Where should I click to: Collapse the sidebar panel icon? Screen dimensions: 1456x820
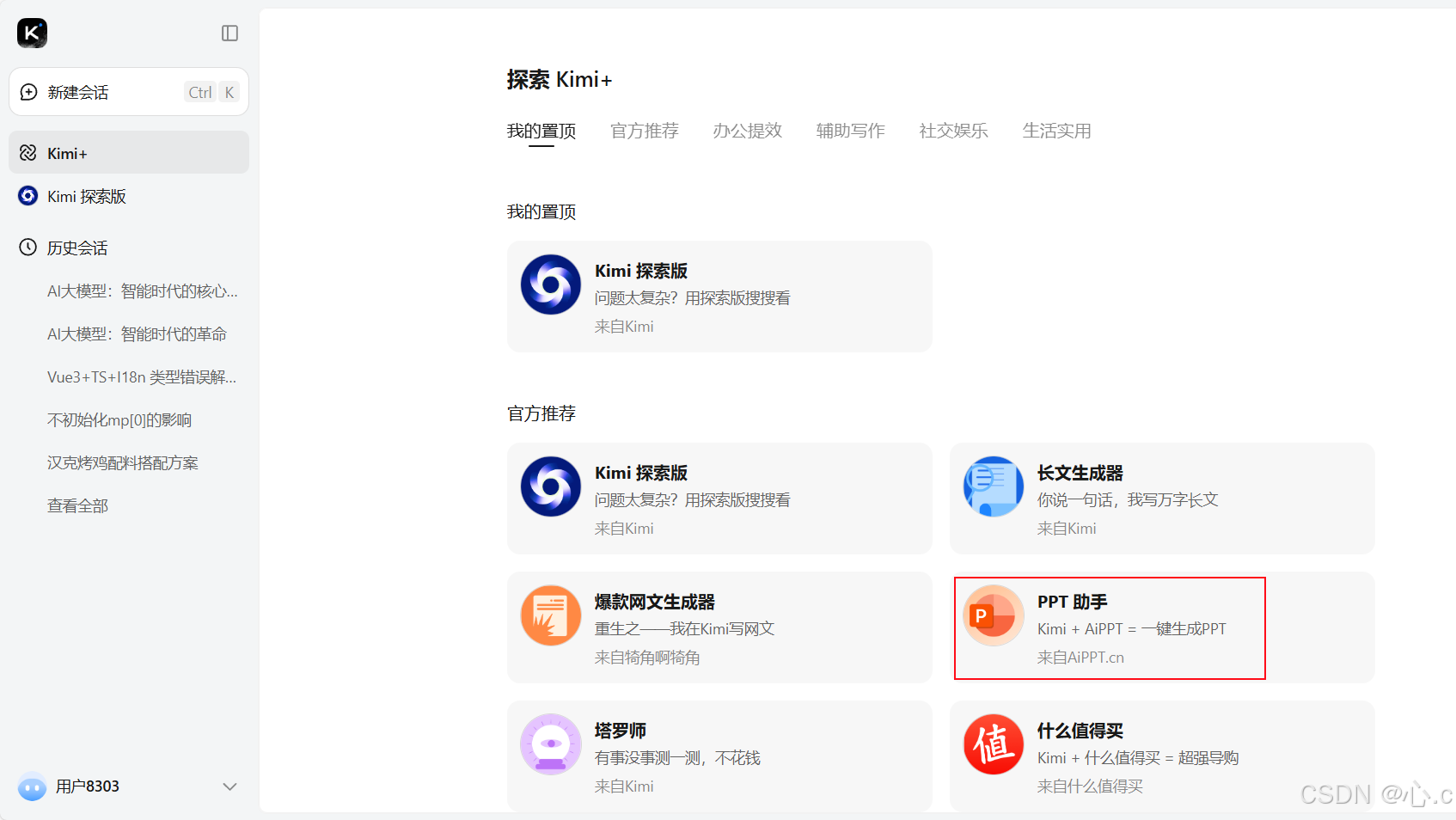tap(229, 33)
